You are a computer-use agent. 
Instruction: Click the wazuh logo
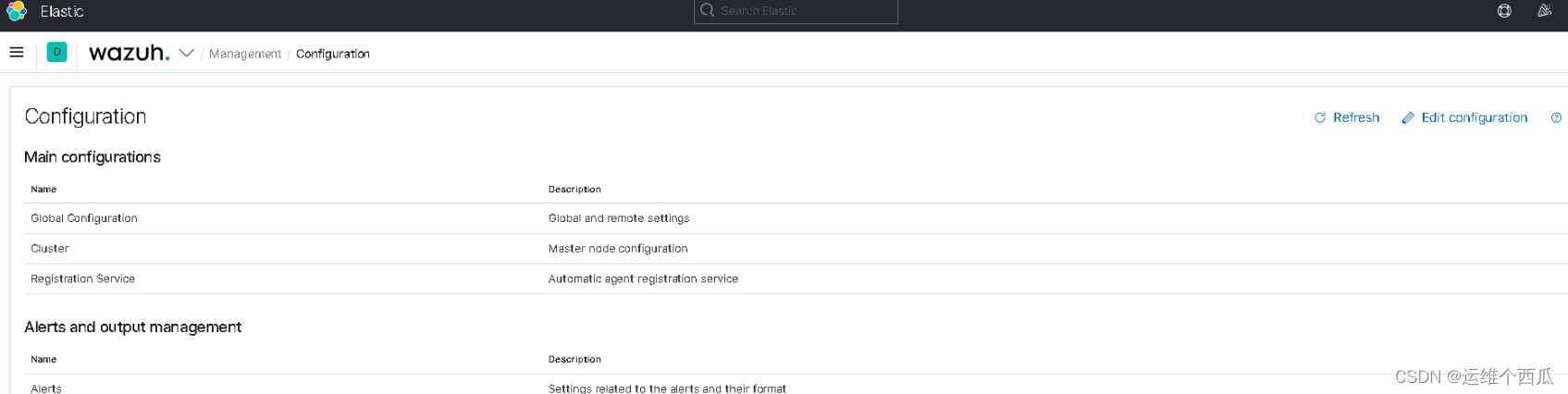[130, 53]
